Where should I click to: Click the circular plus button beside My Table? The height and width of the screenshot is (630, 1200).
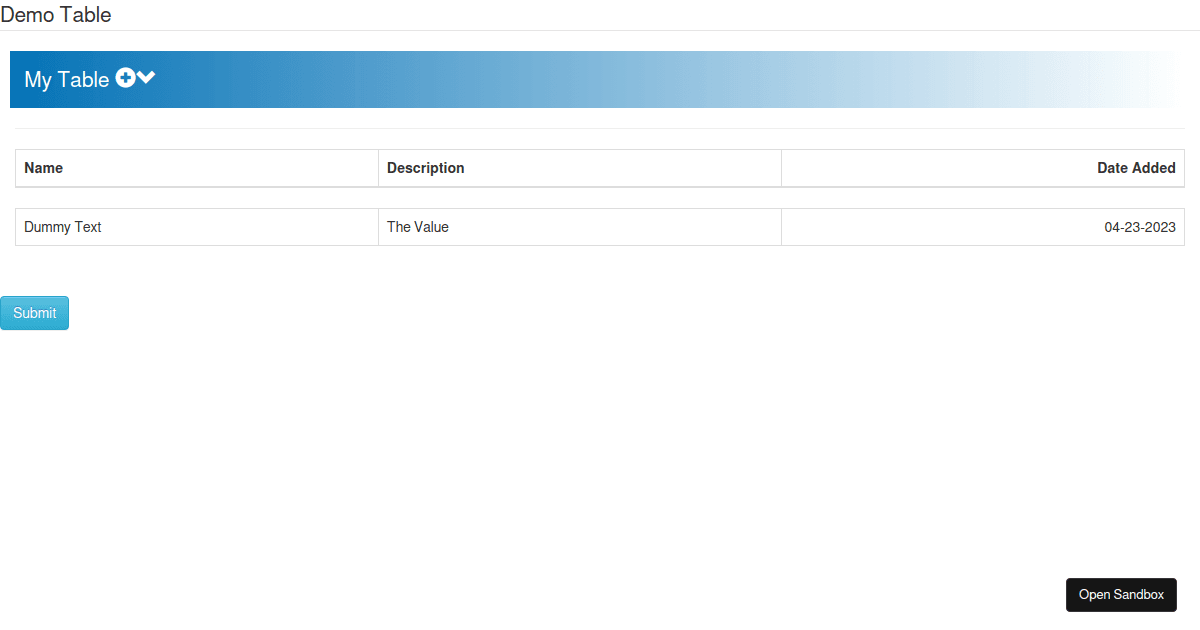click(x=124, y=77)
